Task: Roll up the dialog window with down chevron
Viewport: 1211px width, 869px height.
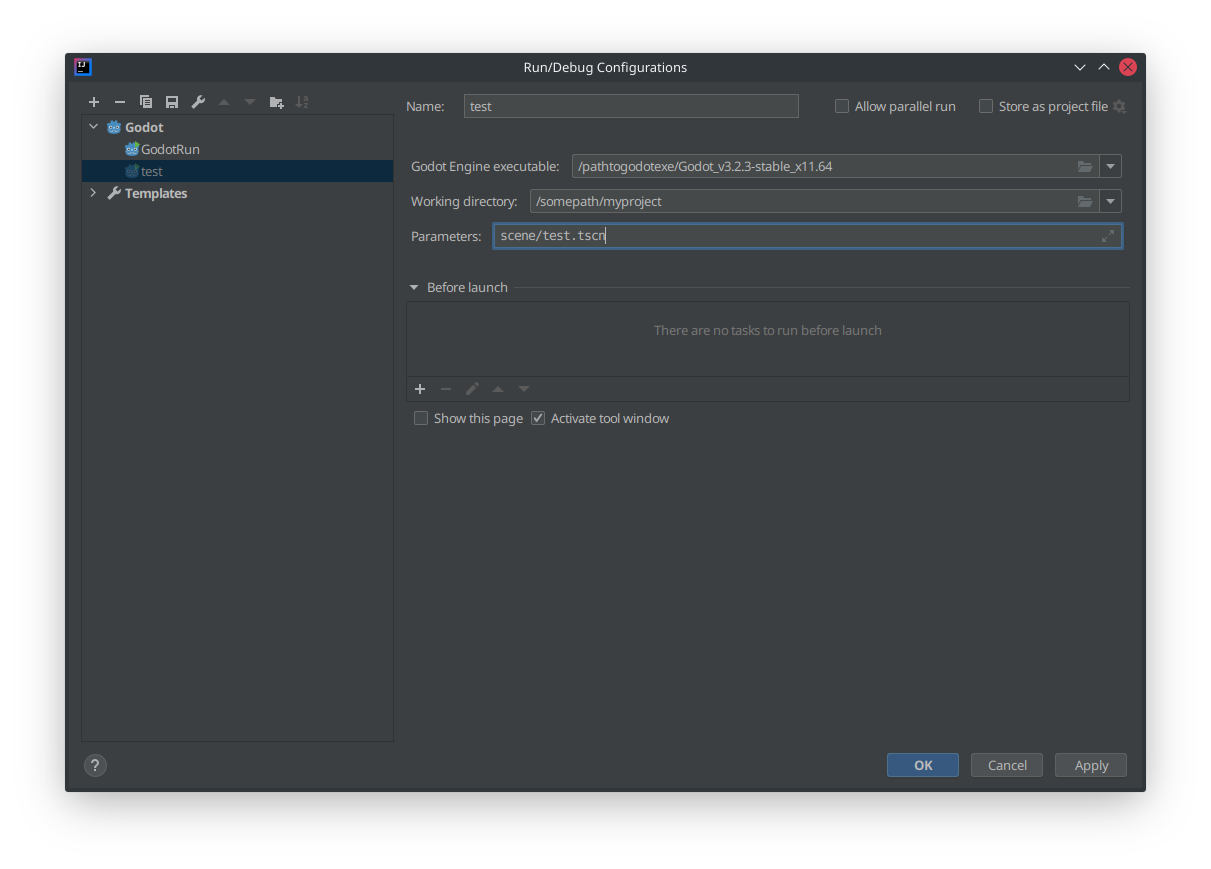Action: (1080, 67)
